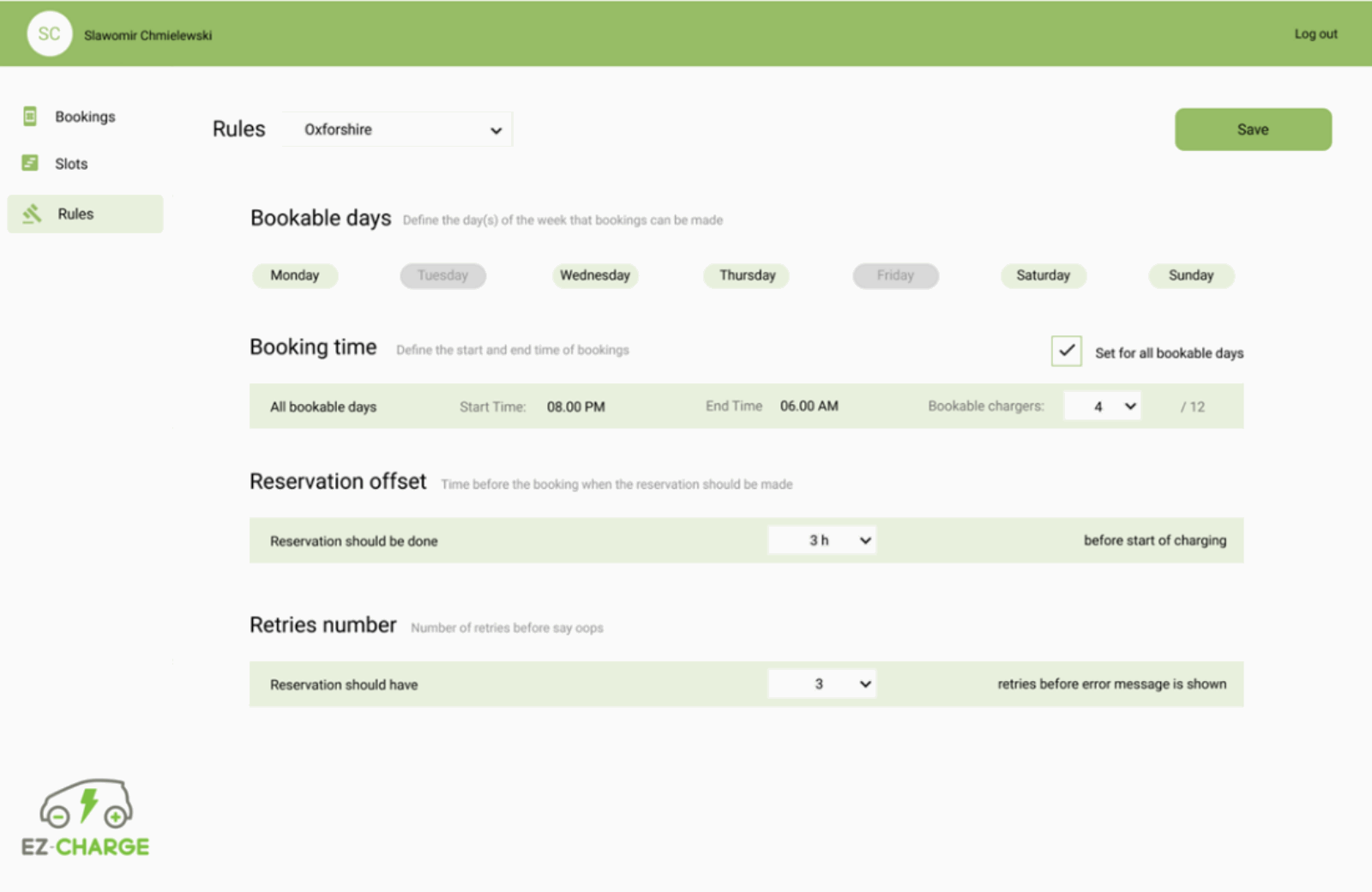Open the retries number dropdown
The width and height of the screenshot is (1372, 892).
(x=821, y=684)
